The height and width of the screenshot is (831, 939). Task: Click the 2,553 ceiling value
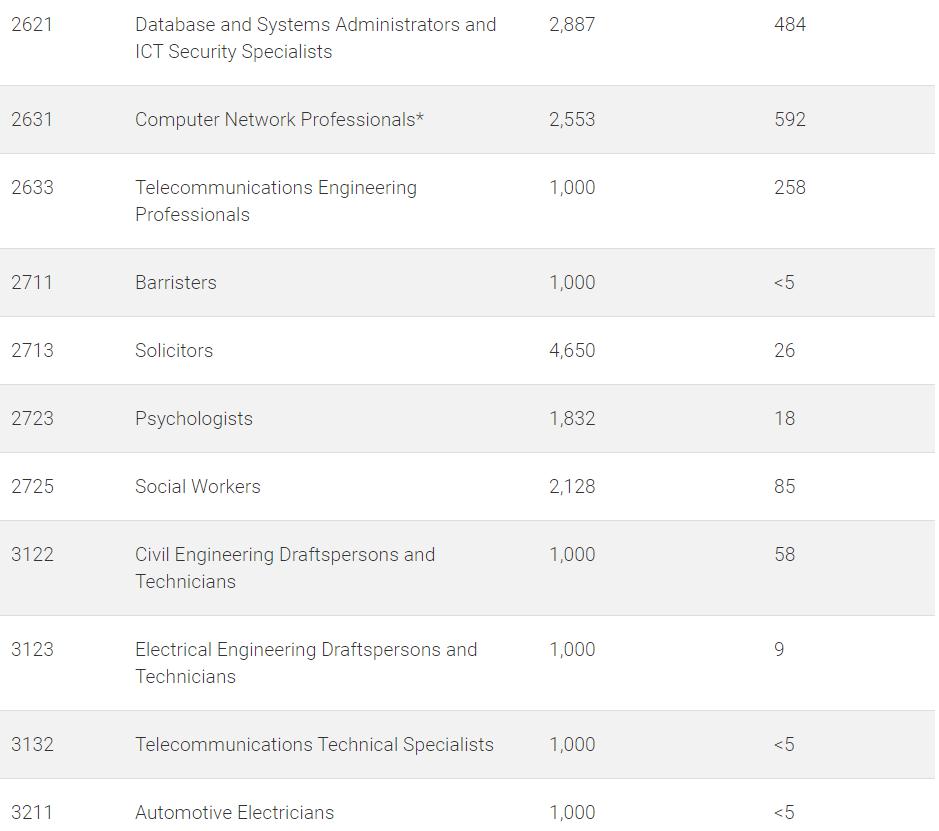(572, 119)
